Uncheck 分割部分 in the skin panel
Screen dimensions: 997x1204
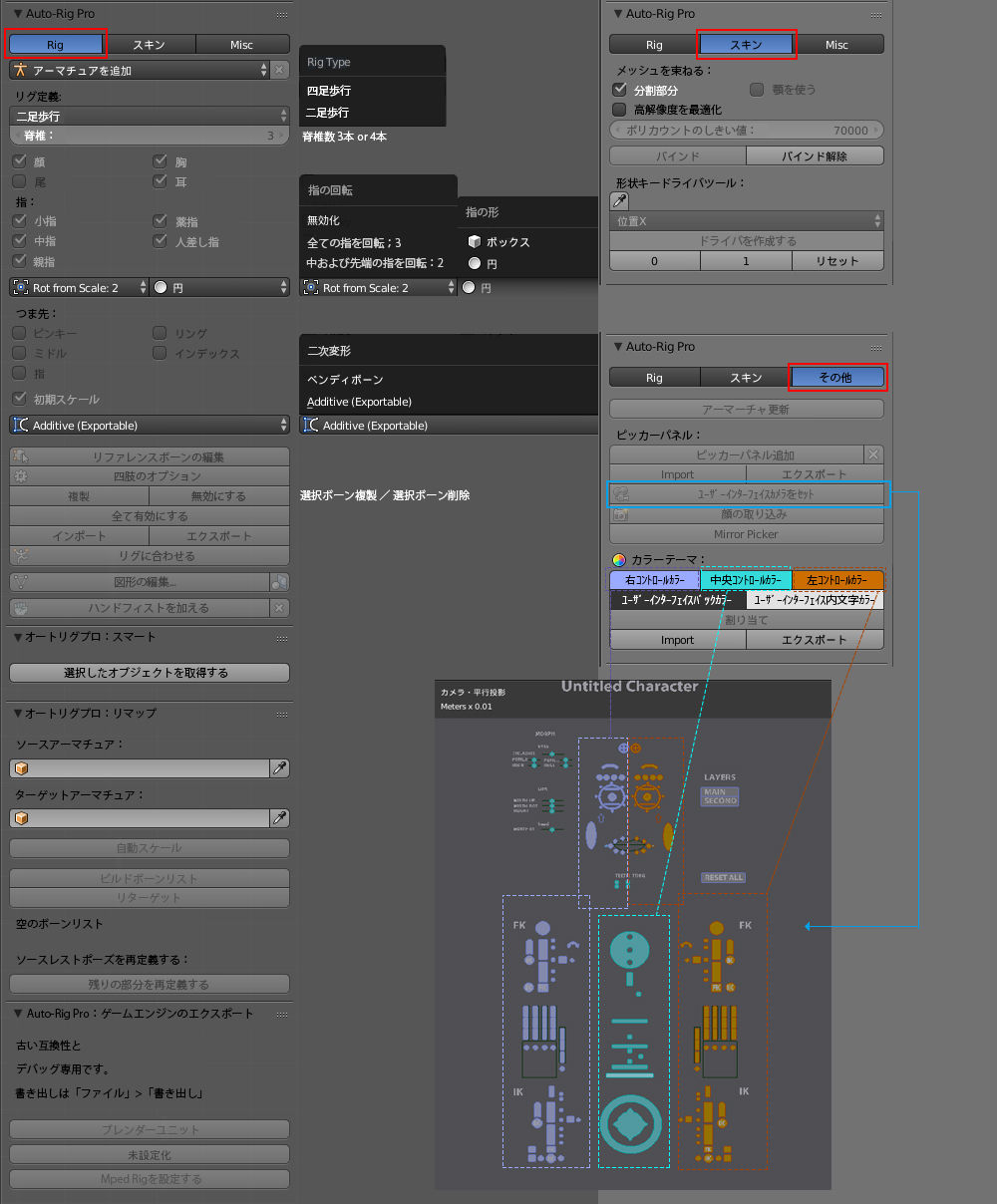pos(619,90)
